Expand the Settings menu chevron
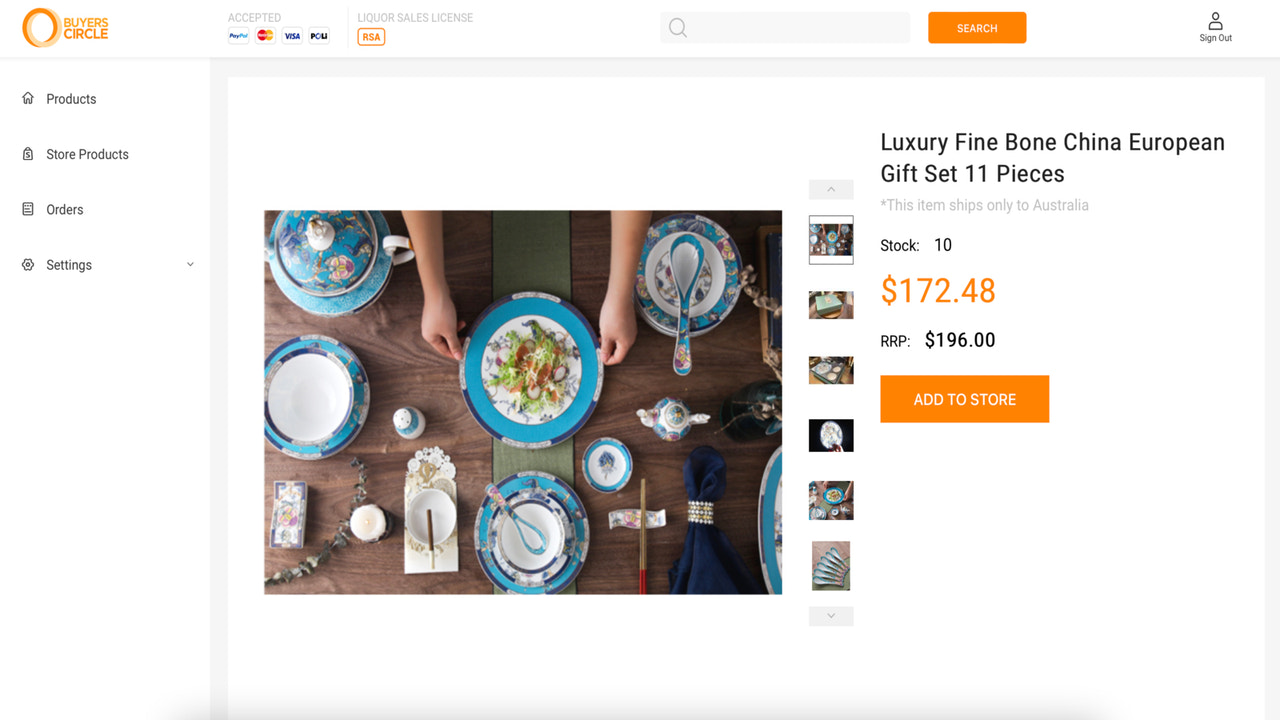1280x720 pixels. 190,265
